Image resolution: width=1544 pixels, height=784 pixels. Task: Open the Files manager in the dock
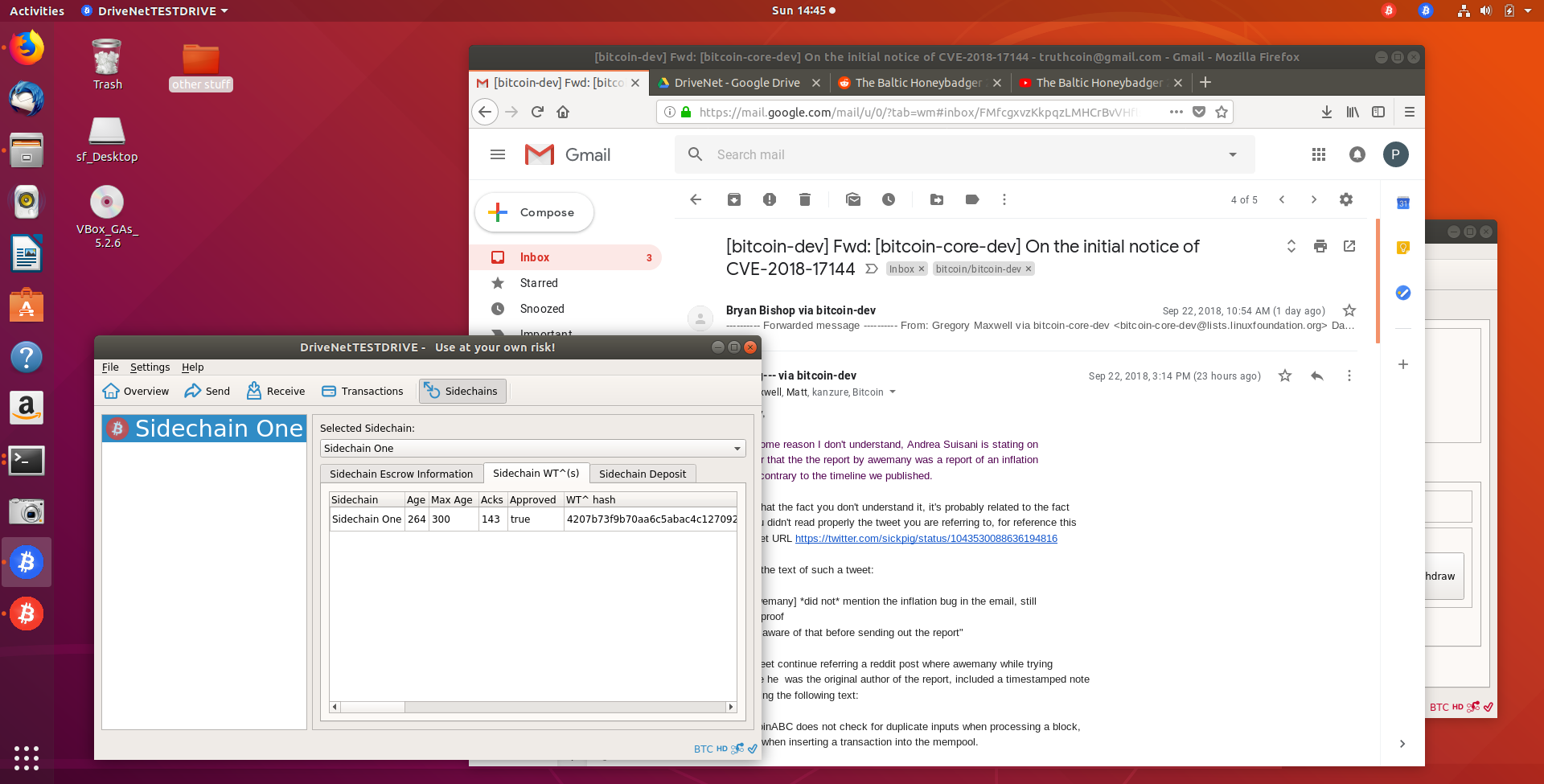point(27,150)
